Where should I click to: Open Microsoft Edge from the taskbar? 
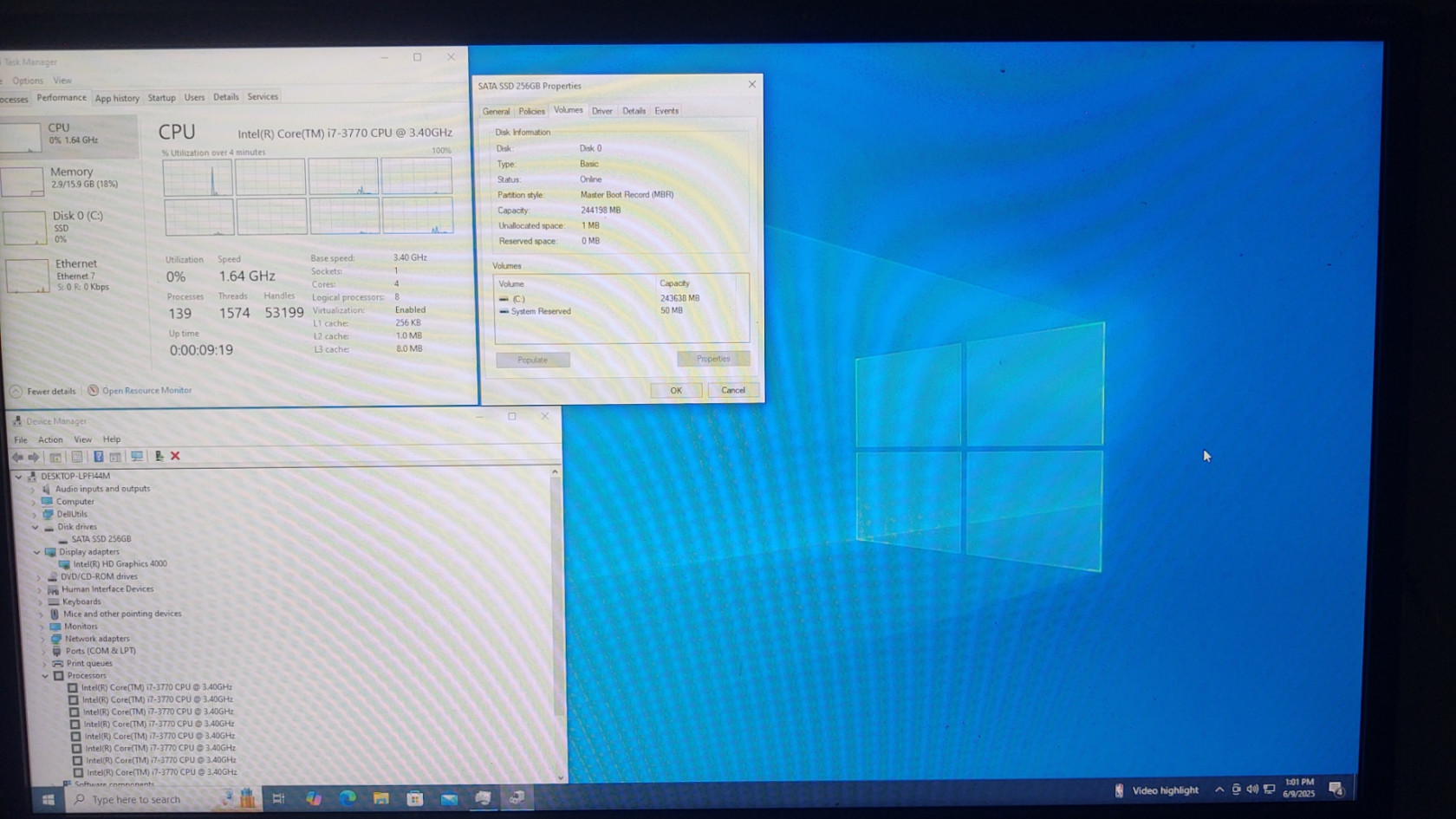tap(348, 798)
